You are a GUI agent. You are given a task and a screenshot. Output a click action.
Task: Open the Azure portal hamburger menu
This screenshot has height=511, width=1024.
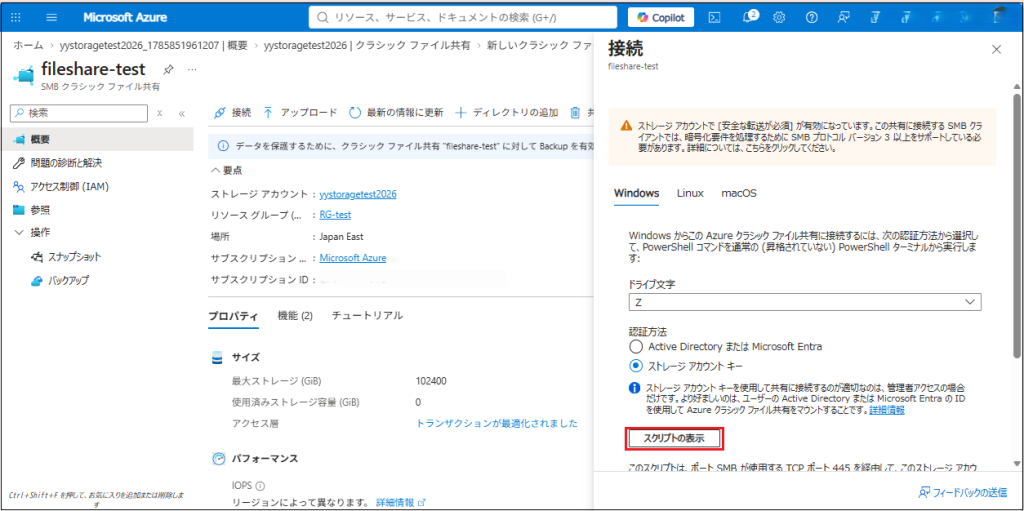(52, 18)
